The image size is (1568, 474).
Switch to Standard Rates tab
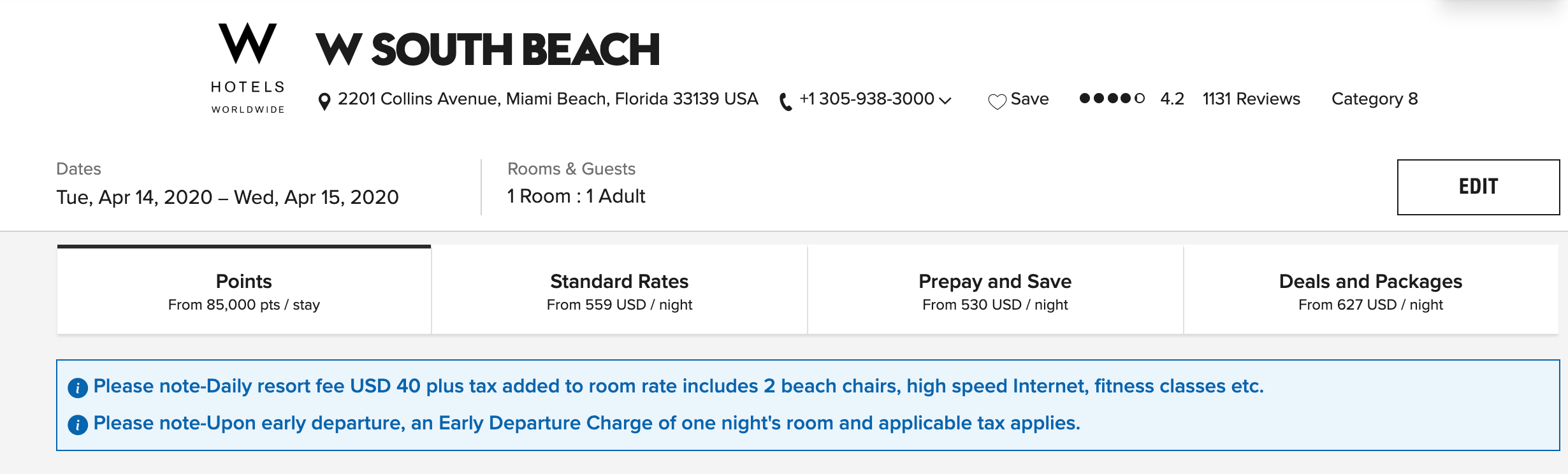[x=620, y=290]
